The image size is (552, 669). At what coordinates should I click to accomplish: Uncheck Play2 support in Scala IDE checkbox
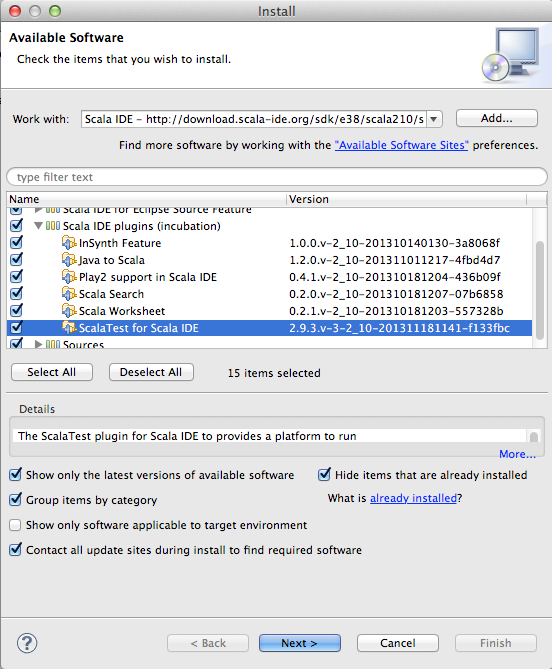click(16, 276)
